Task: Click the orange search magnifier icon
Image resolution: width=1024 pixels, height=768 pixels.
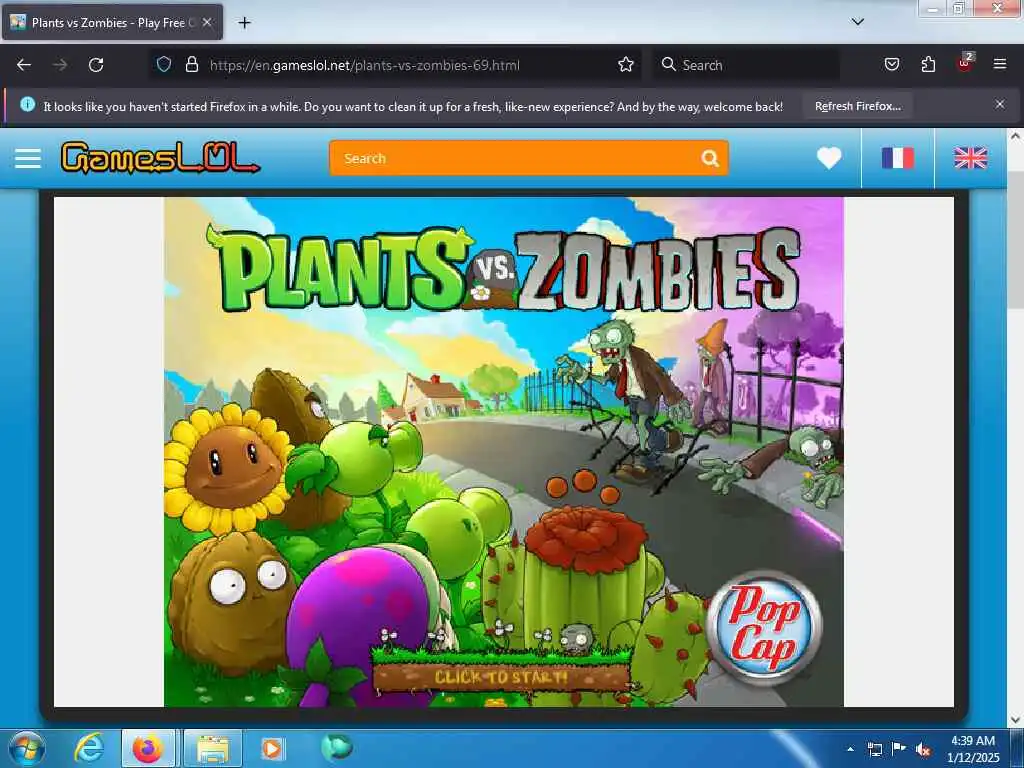Action: pyautogui.click(x=710, y=158)
